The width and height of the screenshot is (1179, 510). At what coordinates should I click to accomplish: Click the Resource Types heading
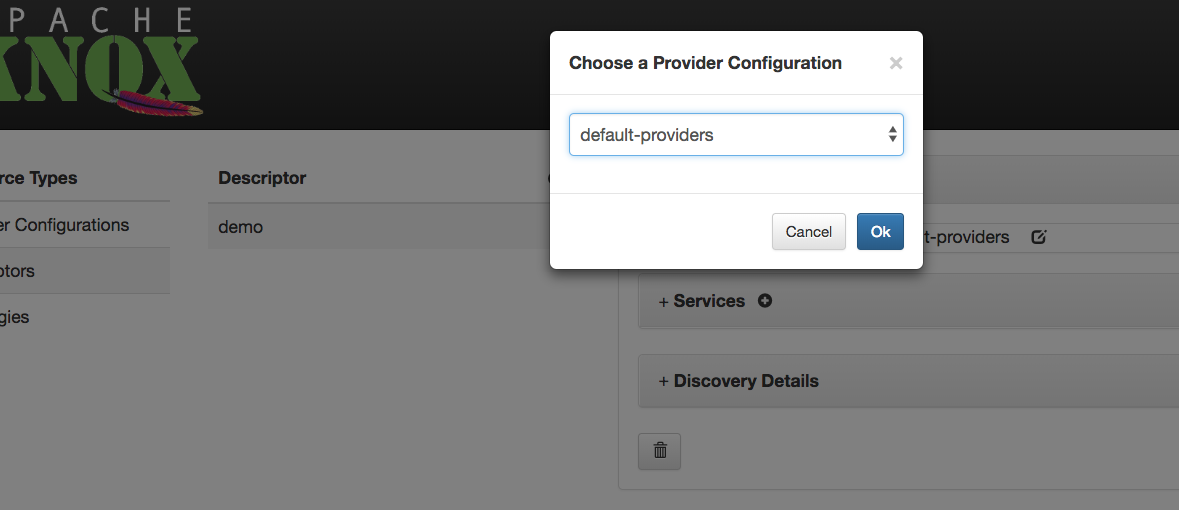coord(39,178)
